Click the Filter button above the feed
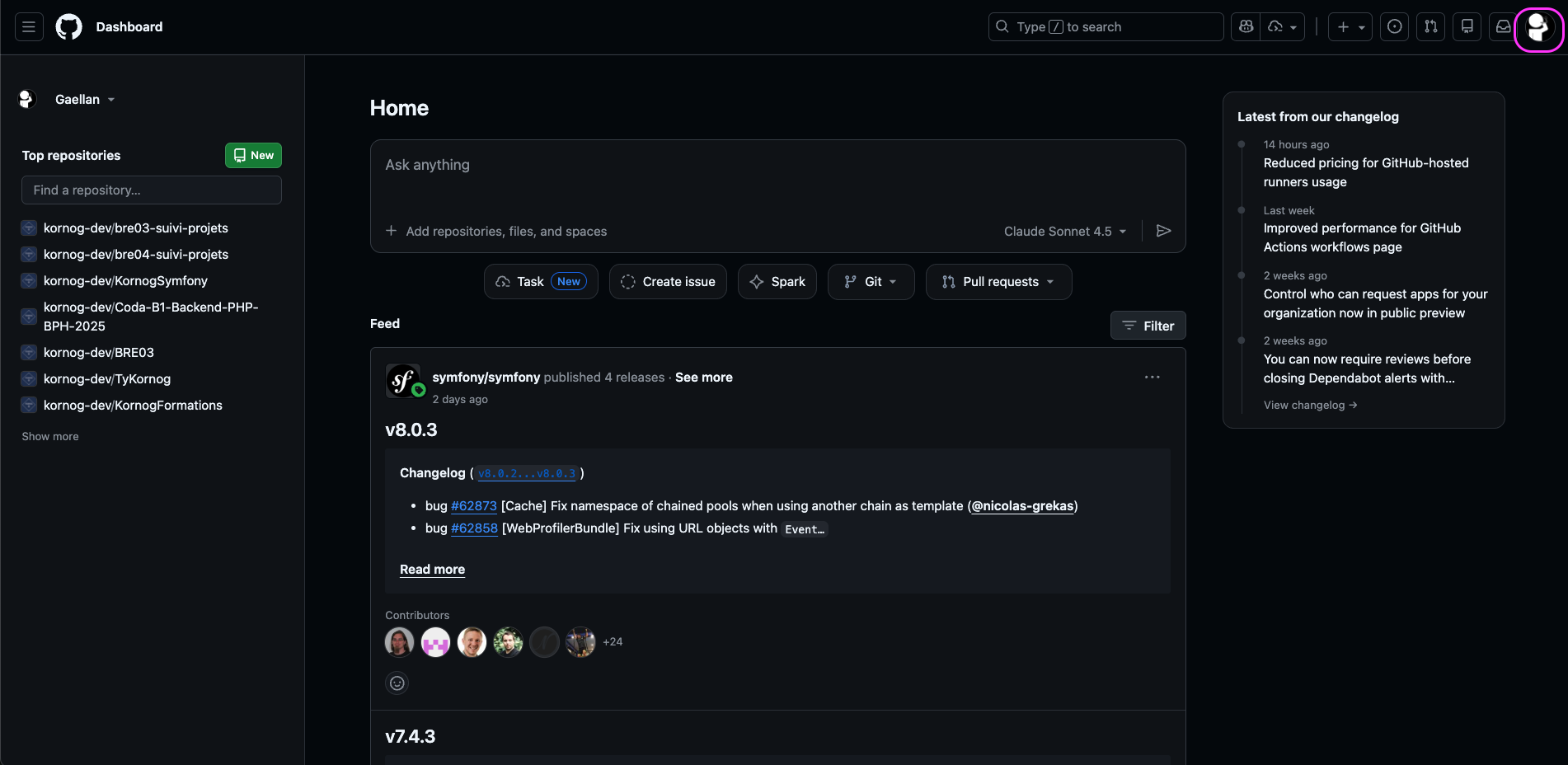The image size is (1568, 765). (x=1147, y=325)
